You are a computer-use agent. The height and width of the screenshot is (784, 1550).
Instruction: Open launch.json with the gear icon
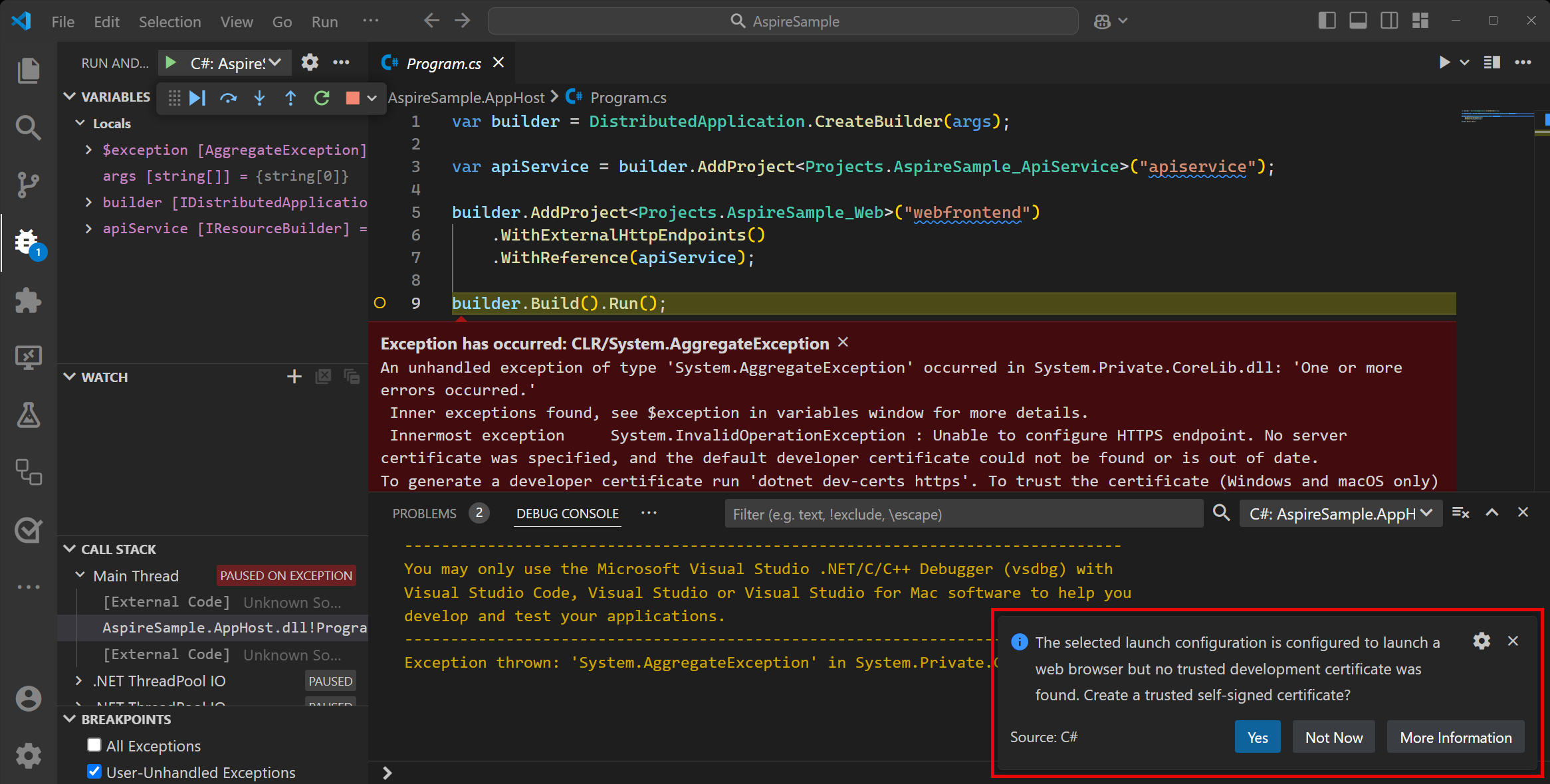310,62
